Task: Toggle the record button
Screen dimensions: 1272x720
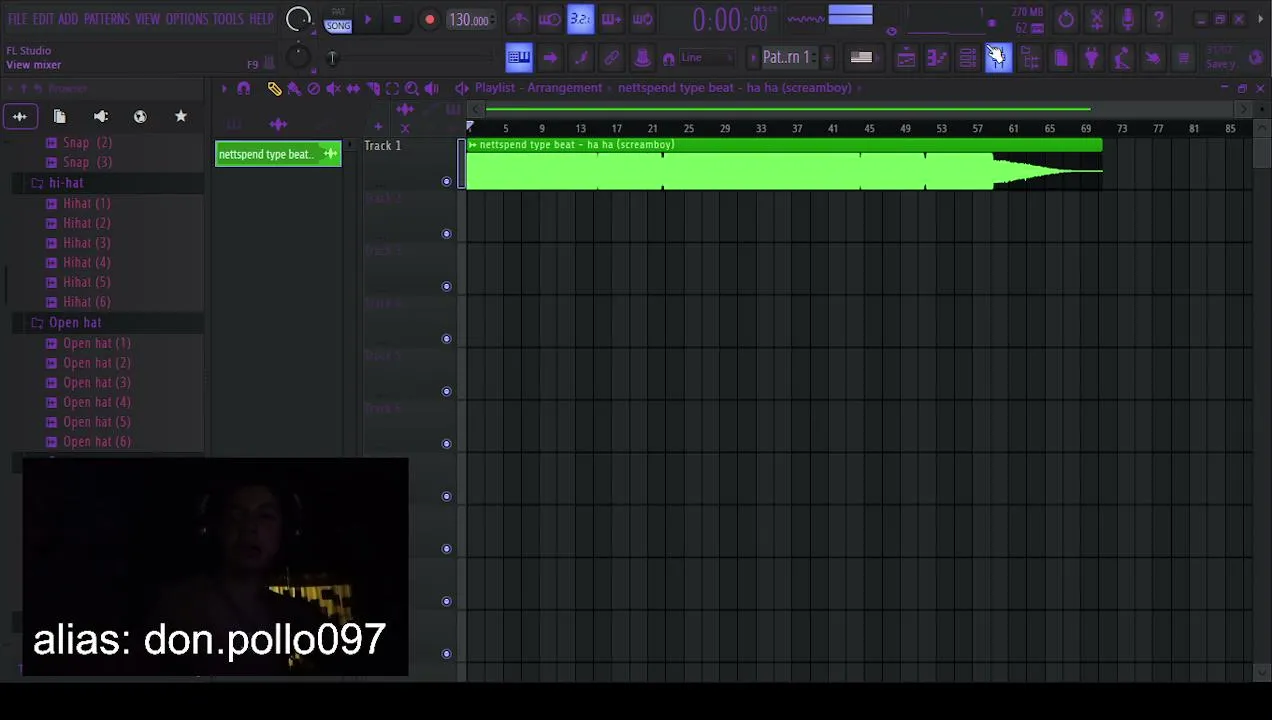Action: pos(429,19)
